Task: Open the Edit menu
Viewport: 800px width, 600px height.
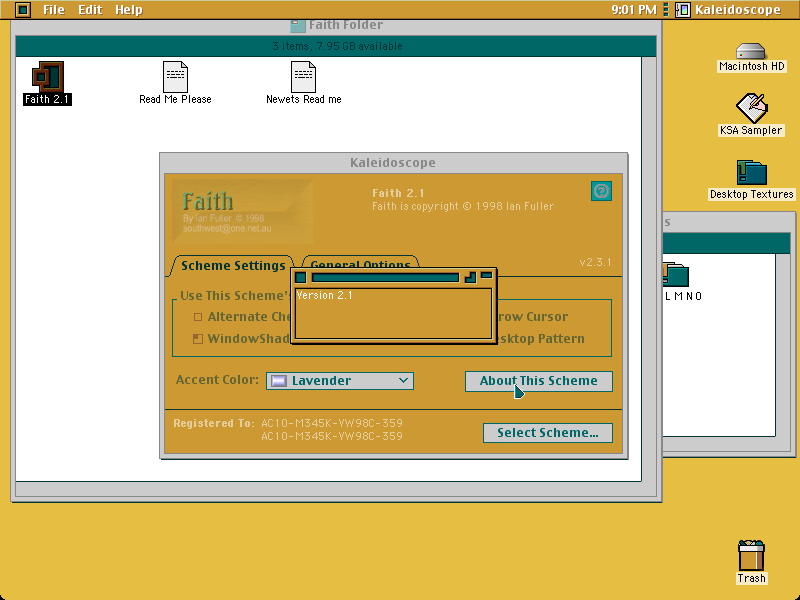Action: click(x=90, y=10)
